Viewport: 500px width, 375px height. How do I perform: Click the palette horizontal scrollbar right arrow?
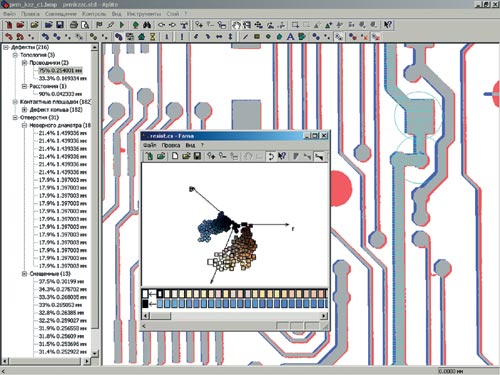pos(324,315)
